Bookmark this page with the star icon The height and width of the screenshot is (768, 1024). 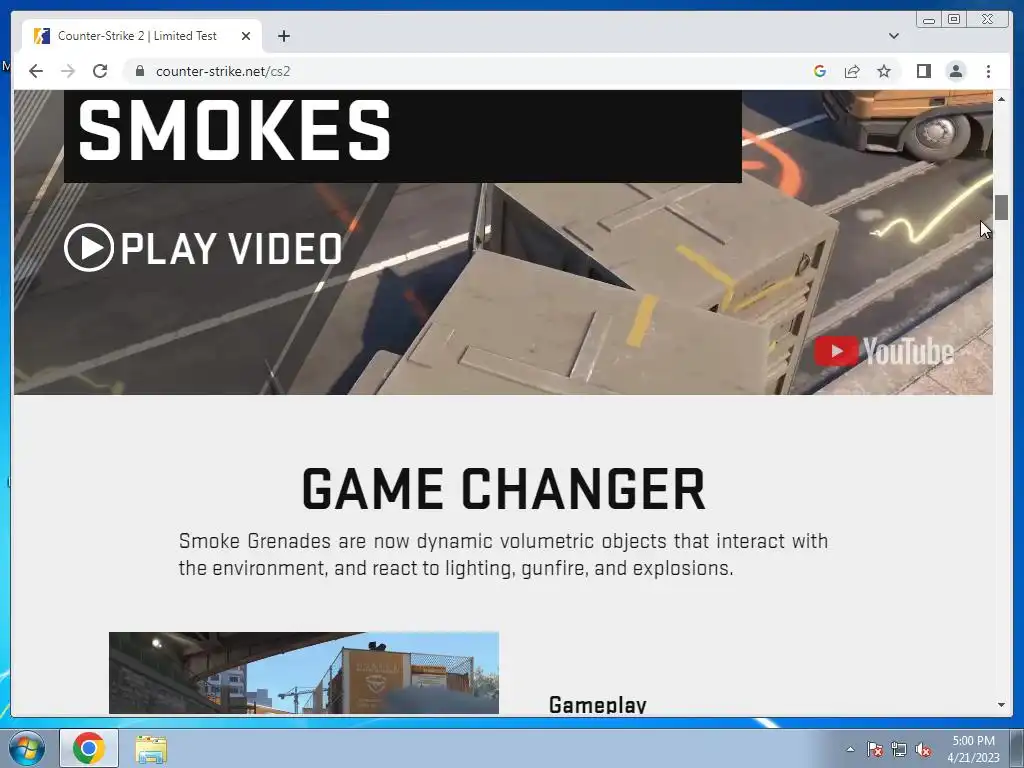tap(884, 71)
